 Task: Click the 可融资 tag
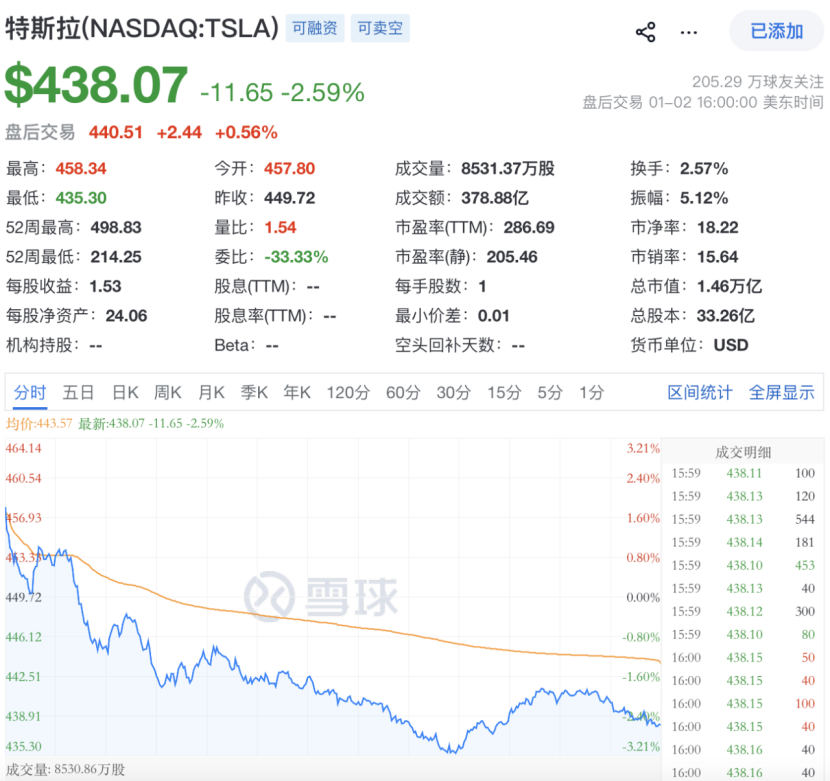pos(315,28)
